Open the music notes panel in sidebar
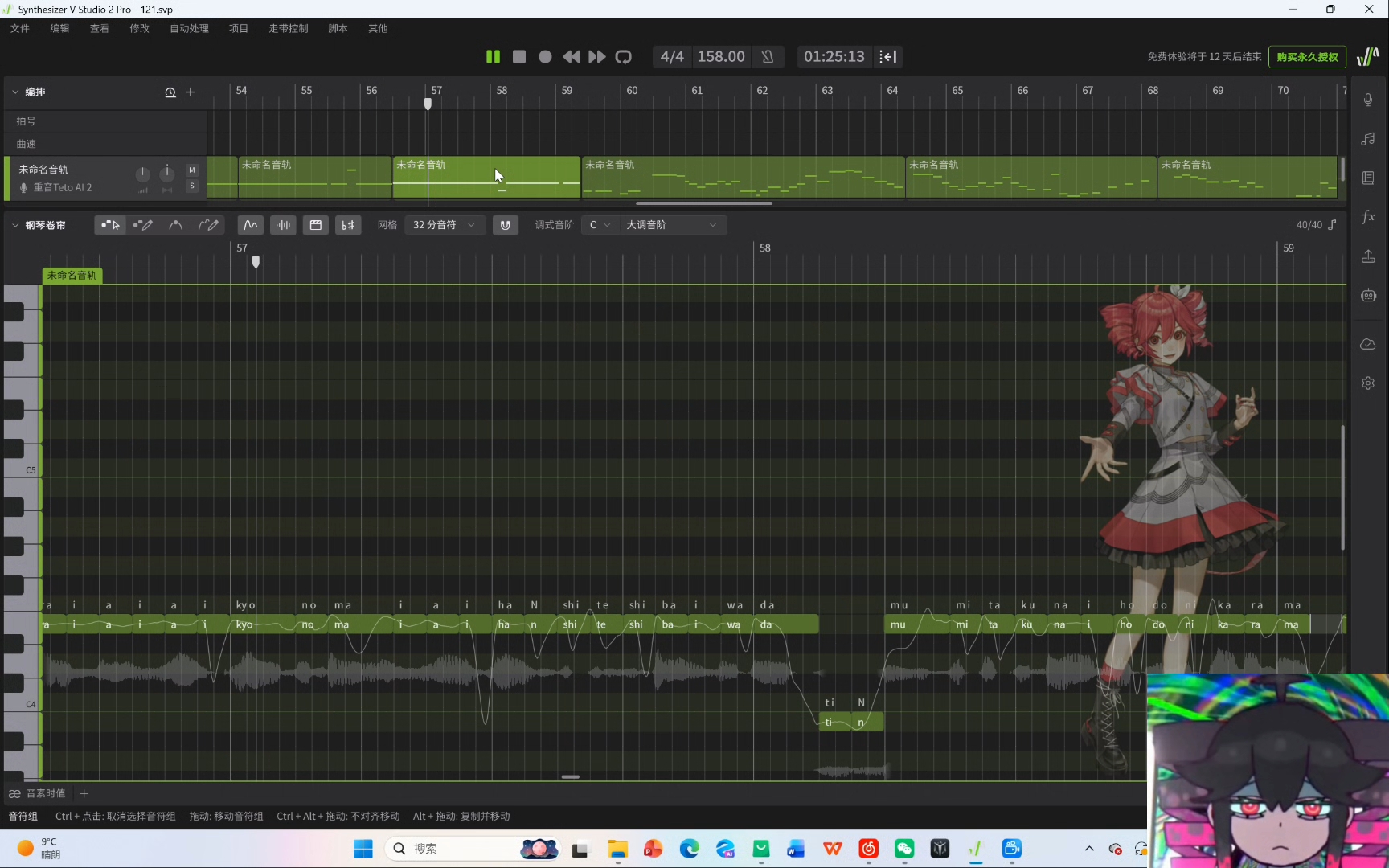 [x=1368, y=139]
